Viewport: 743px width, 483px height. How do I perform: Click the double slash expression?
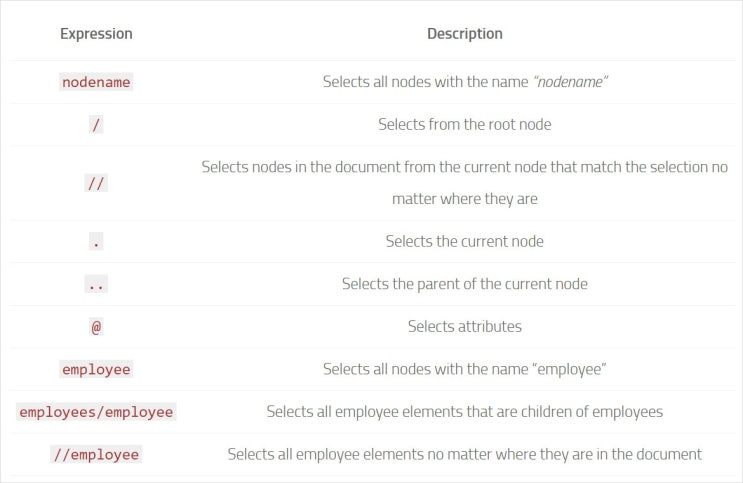(x=96, y=183)
